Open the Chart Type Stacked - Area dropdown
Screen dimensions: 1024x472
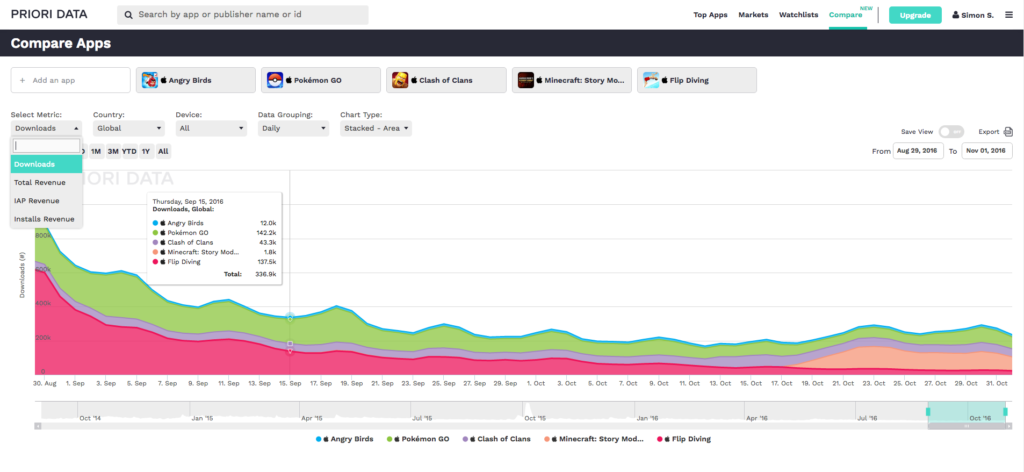pyautogui.click(x=376, y=128)
